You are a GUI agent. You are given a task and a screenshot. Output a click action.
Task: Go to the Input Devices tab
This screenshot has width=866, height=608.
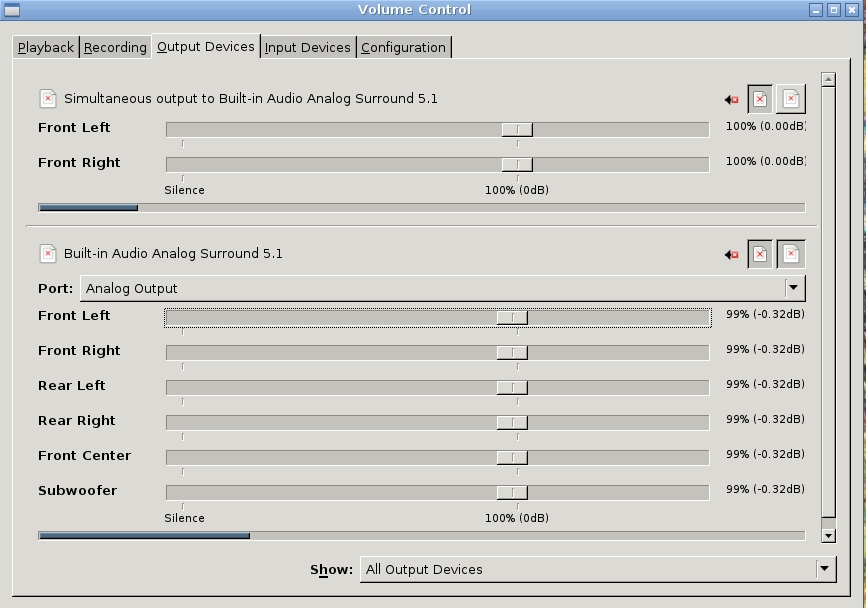(x=307, y=47)
